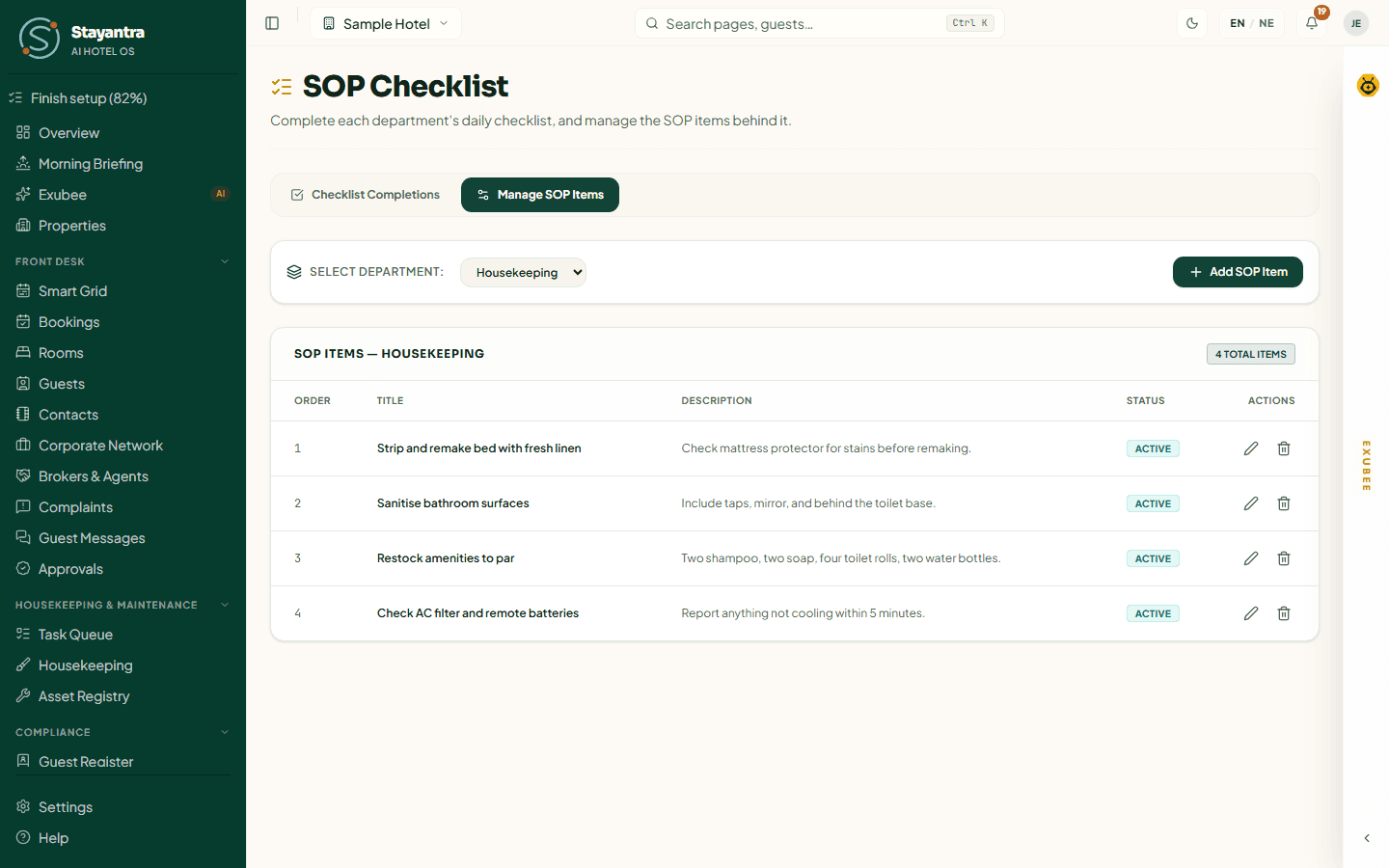This screenshot has width=1389, height=868.
Task: Click ACTIVE status of 'Sanitise bathroom surfaces'
Action: [x=1153, y=503]
